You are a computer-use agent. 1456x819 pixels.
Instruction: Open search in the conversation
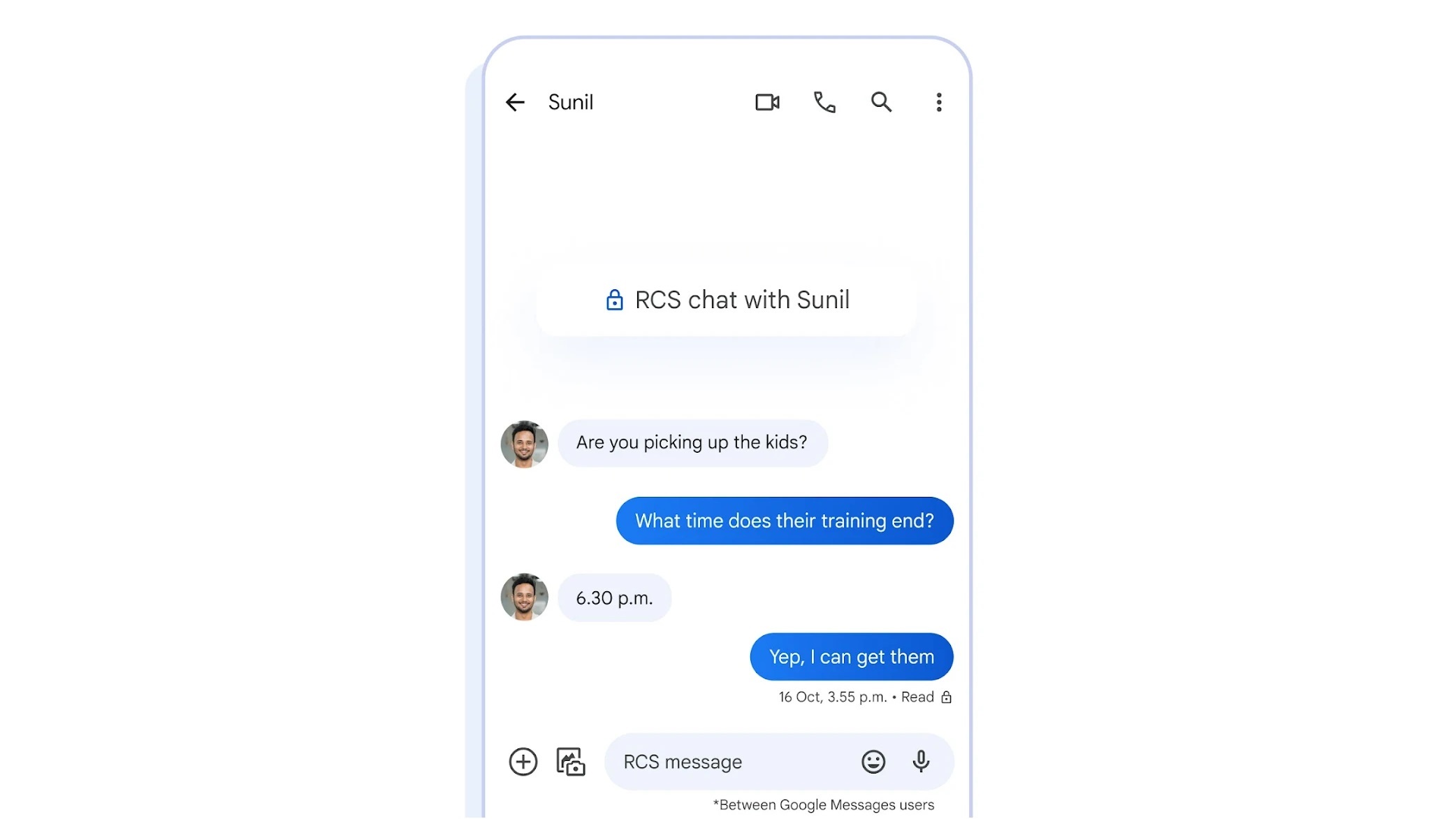(882, 103)
